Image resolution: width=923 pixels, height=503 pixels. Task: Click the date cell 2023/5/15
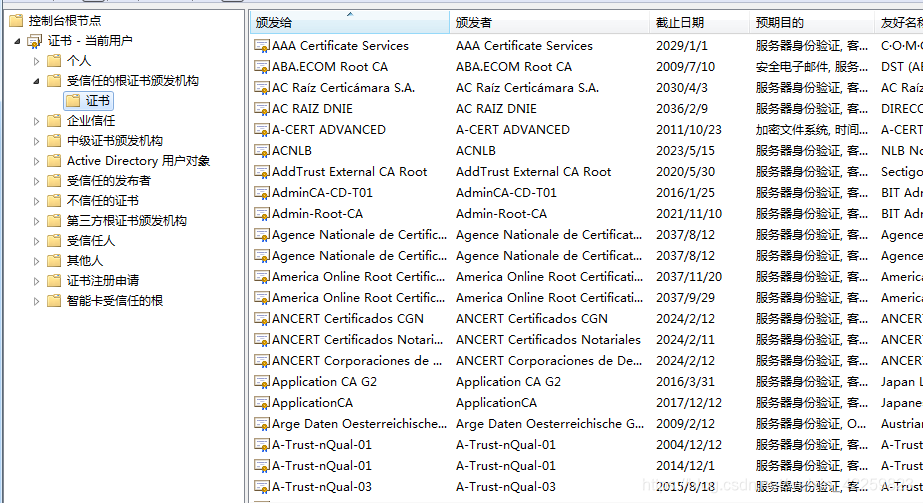pos(685,151)
